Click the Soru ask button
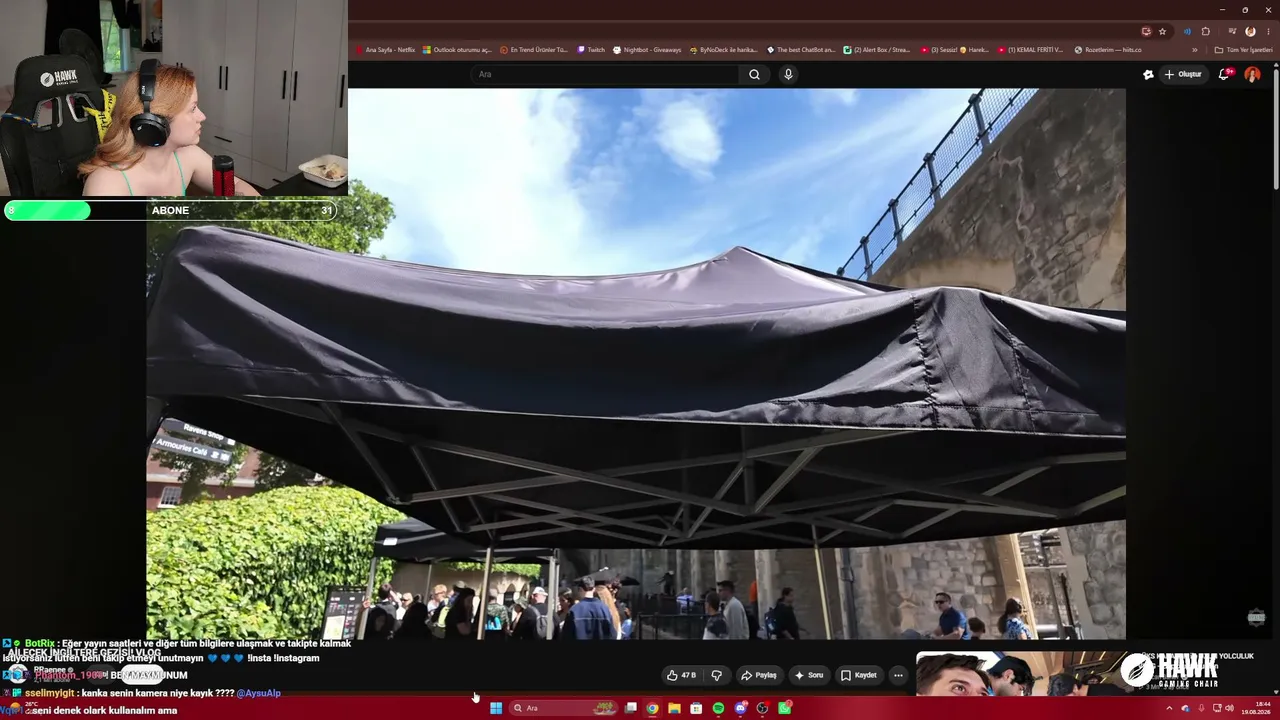This screenshot has width=1280, height=720. click(x=808, y=675)
